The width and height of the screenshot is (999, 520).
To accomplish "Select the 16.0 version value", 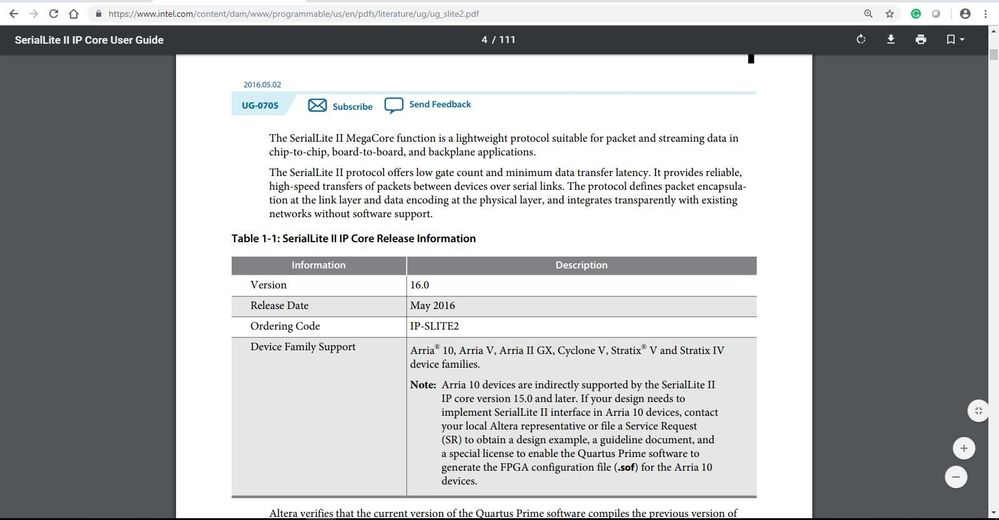I will [x=419, y=285].
